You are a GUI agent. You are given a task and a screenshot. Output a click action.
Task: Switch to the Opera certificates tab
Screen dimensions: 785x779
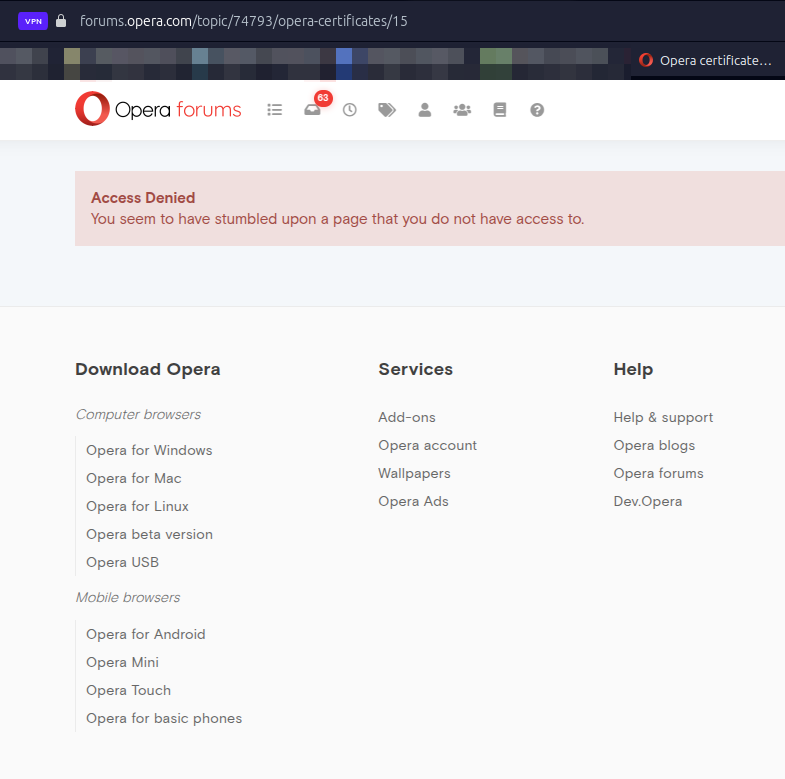point(706,60)
